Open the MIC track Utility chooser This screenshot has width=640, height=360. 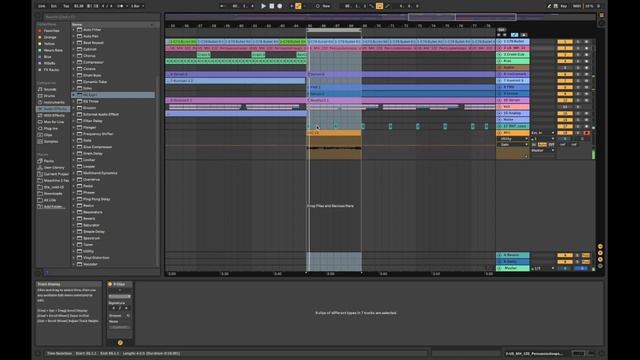[x=513, y=139]
